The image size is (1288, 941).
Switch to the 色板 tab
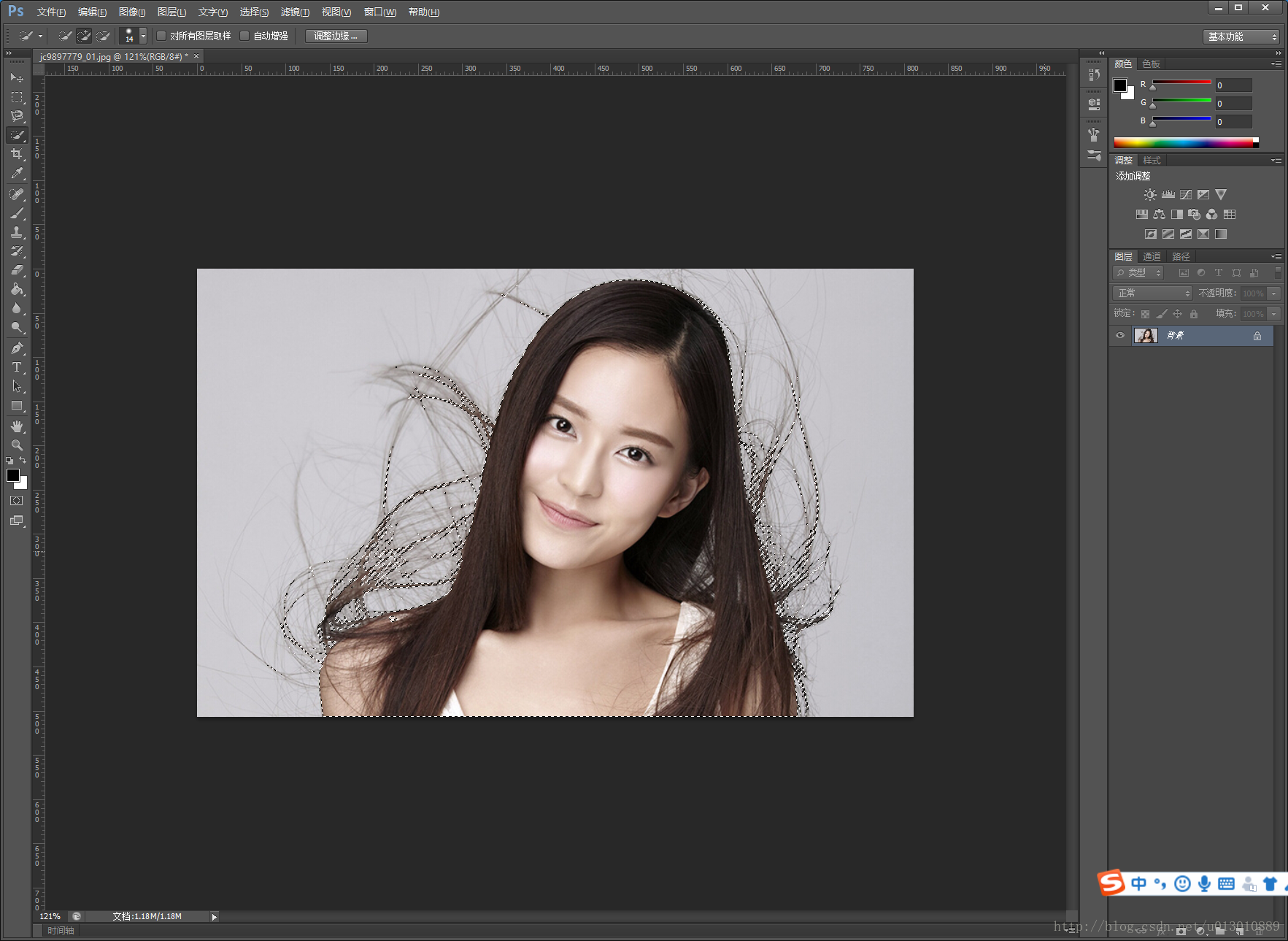point(1152,64)
